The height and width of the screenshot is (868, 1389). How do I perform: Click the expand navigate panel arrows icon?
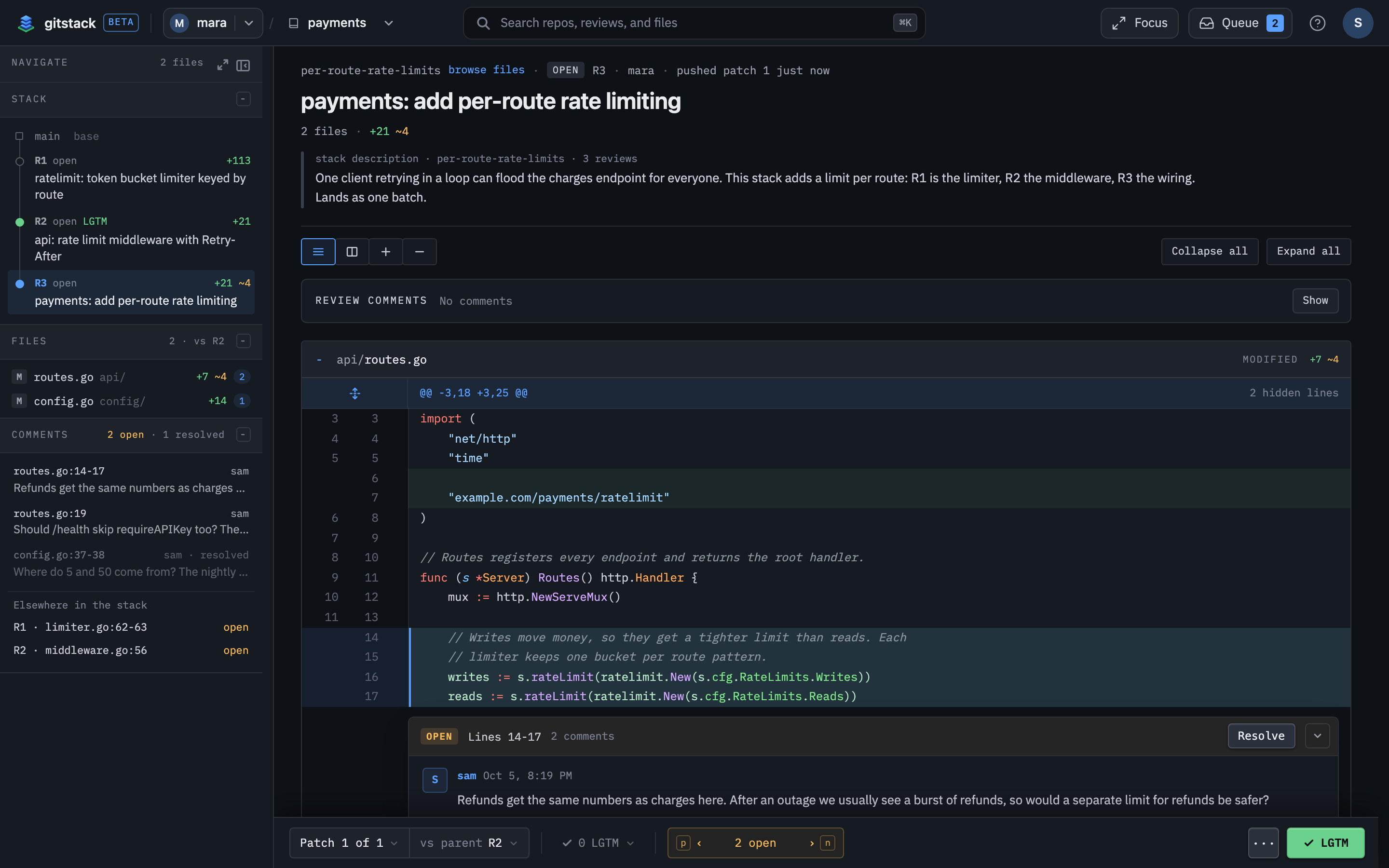[223, 65]
